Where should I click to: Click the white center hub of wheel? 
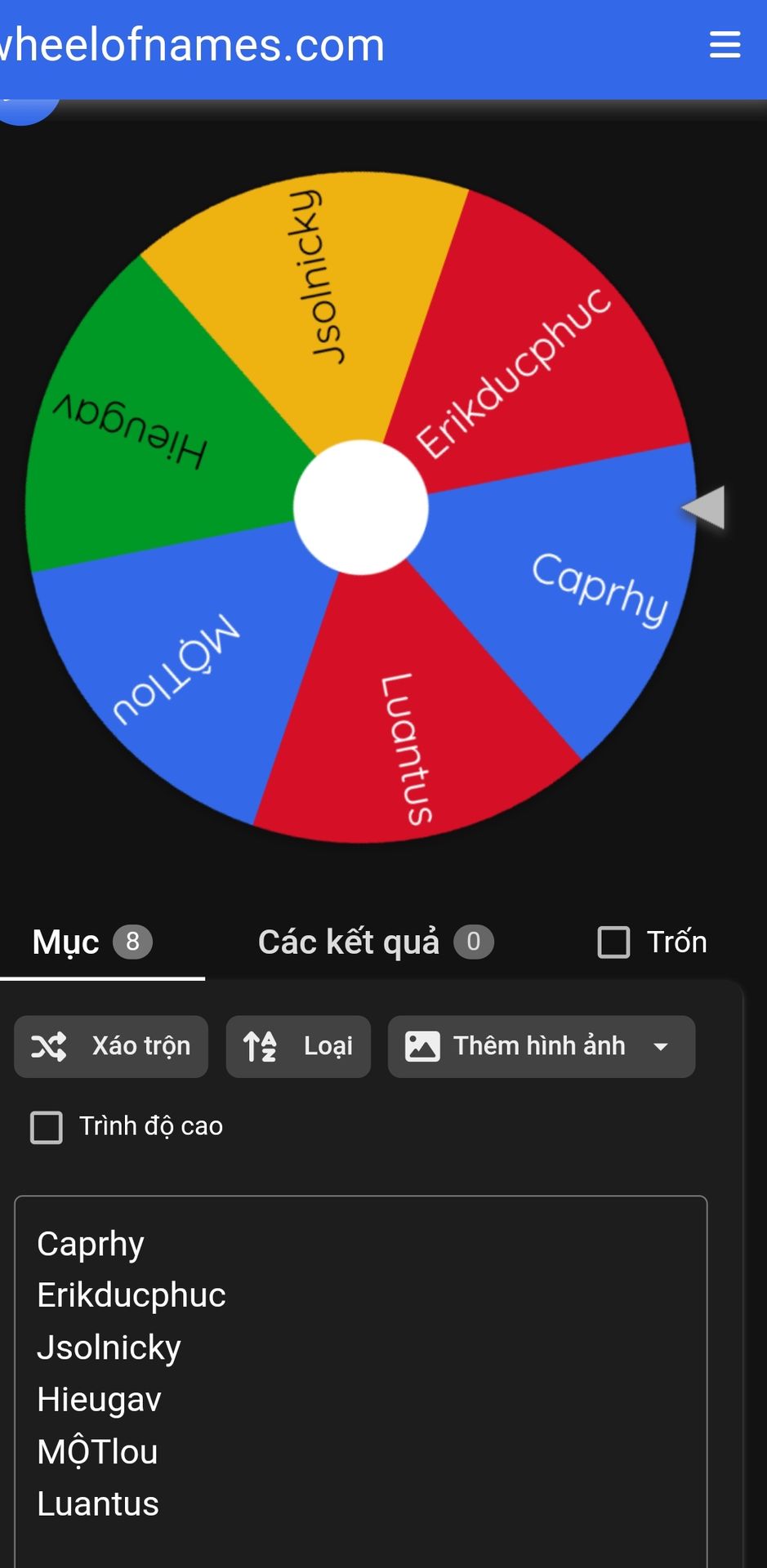[x=361, y=507]
